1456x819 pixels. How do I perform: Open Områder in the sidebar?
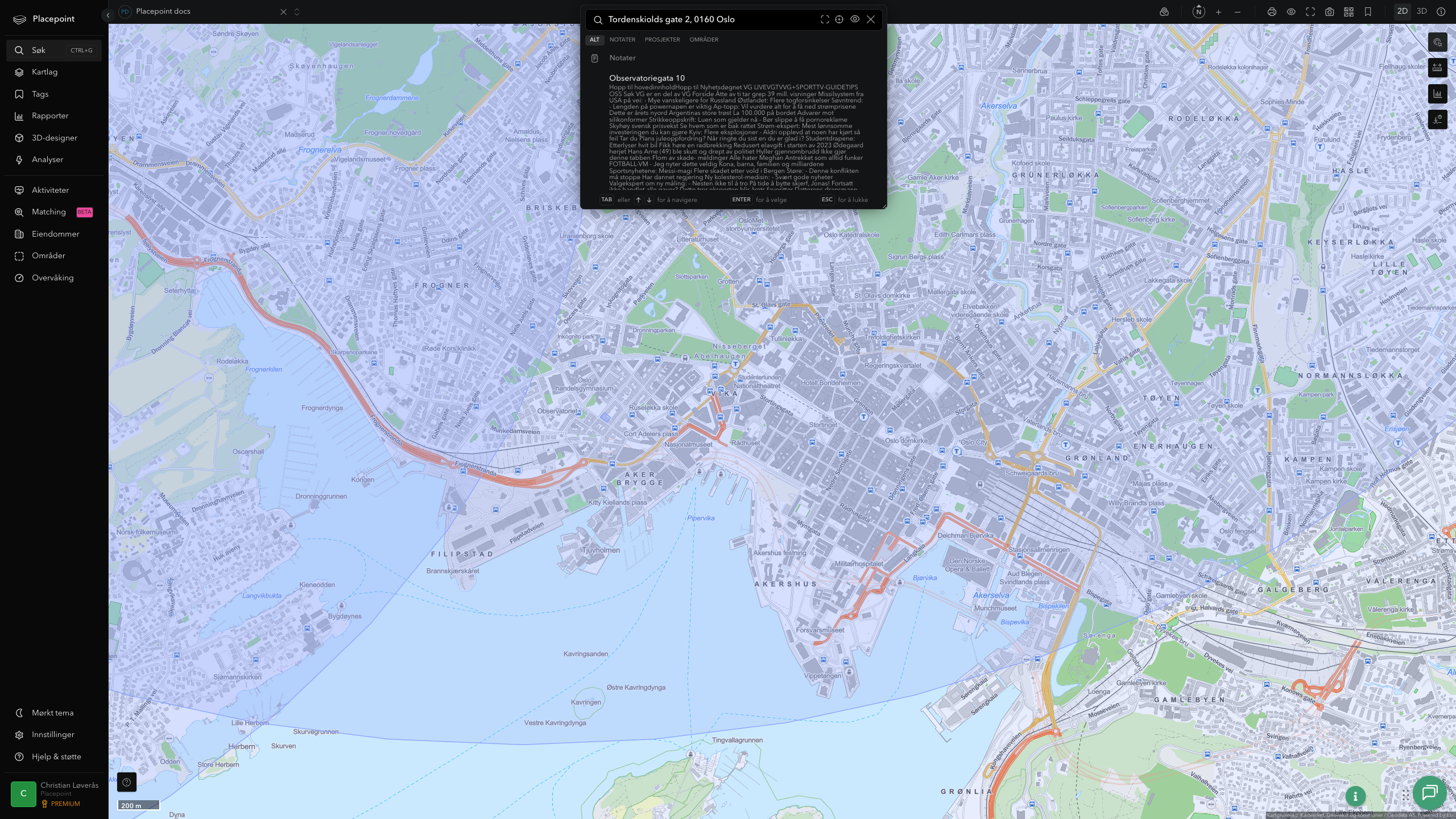(x=53, y=256)
